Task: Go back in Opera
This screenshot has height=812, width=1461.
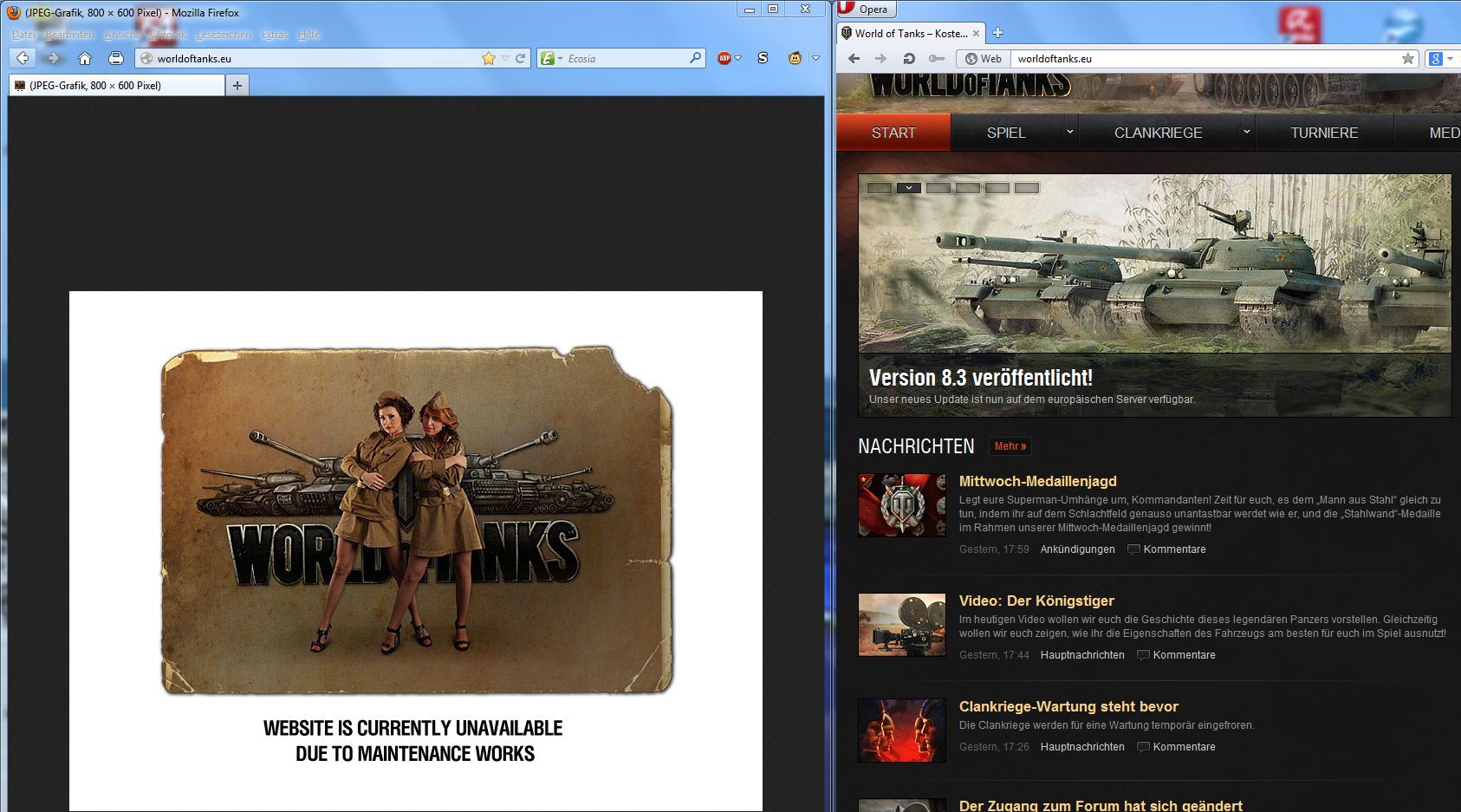Action: click(854, 58)
